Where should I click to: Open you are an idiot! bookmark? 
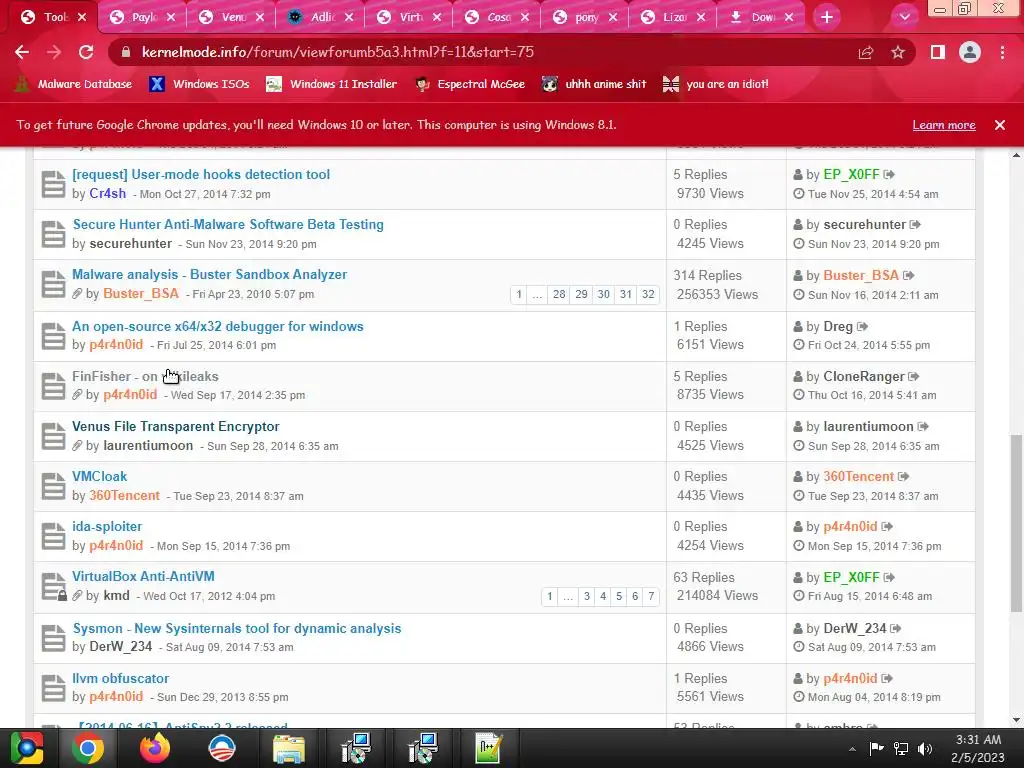(715, 84)
